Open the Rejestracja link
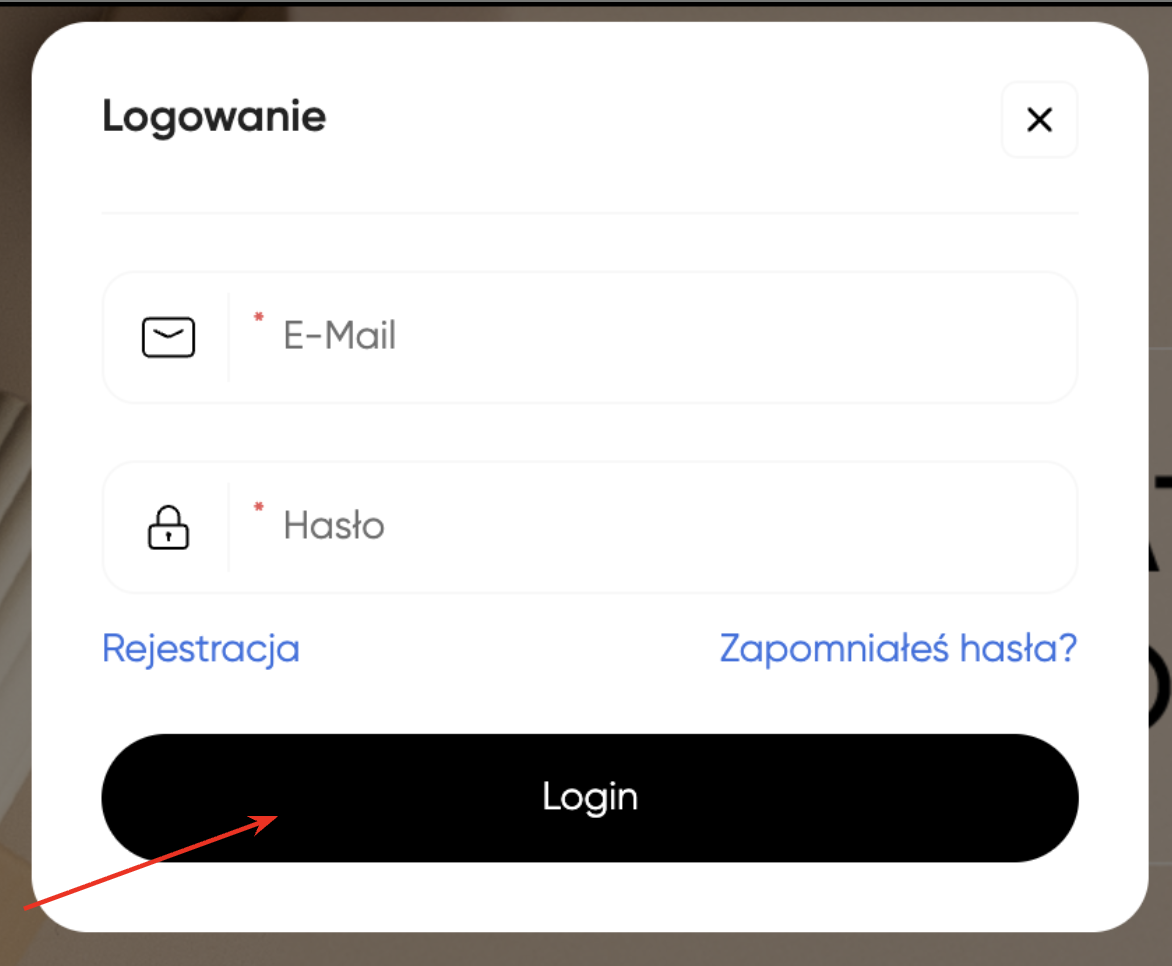 200,648
